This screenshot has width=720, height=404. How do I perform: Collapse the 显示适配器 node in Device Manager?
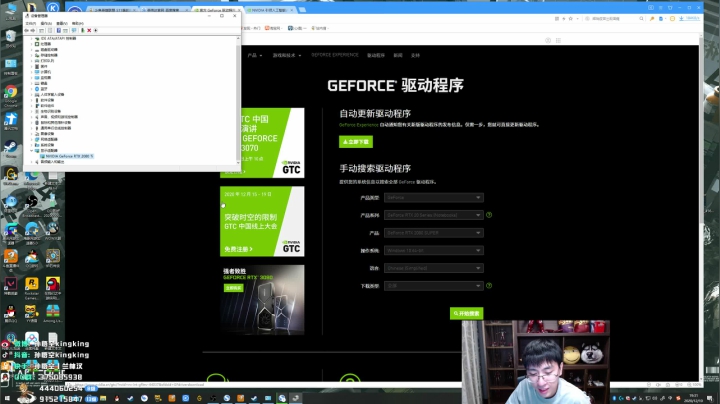[x=31, y=151]
